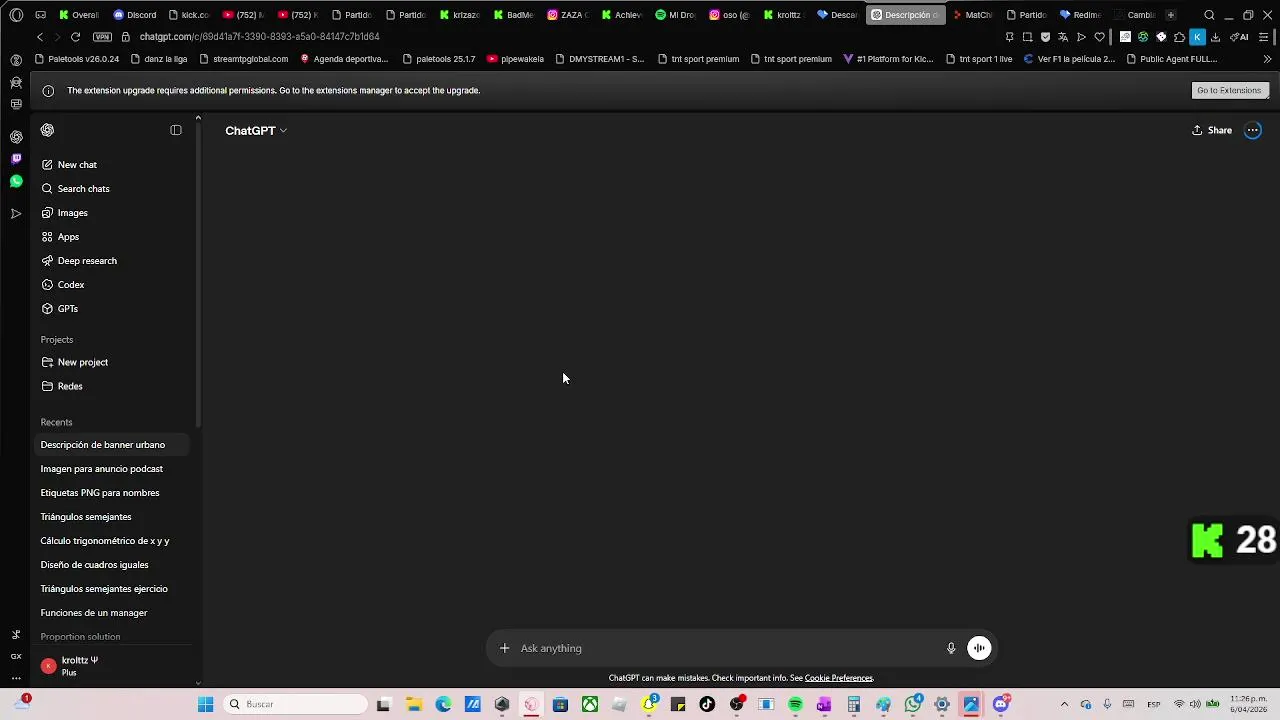This screenshot has height=720, width=1280.
Task: Switch to the MatCha browser tab
Action: pyautogui.click(x=972, y=15)
